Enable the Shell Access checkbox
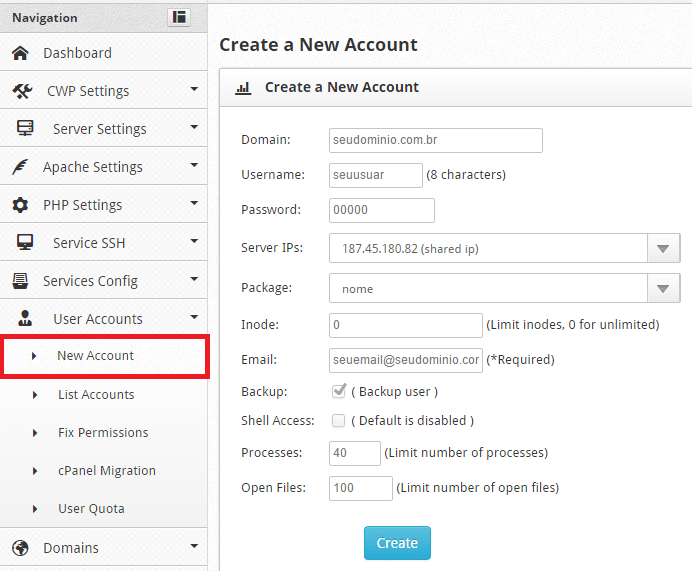This screenshot has height=571, width=692. coord(338,421)
